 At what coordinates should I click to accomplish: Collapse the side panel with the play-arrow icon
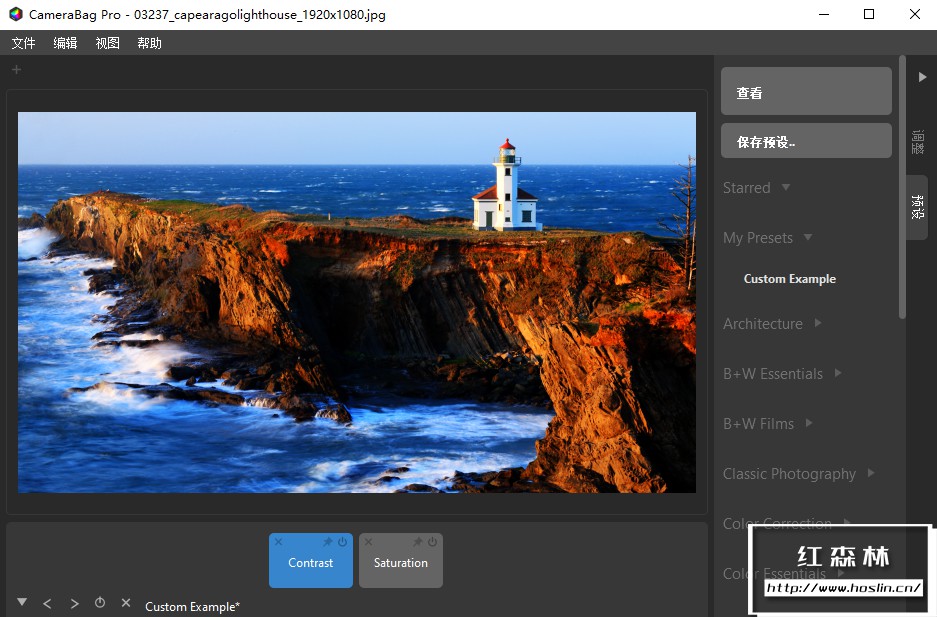pyautogui.click(x=922, y=77)
